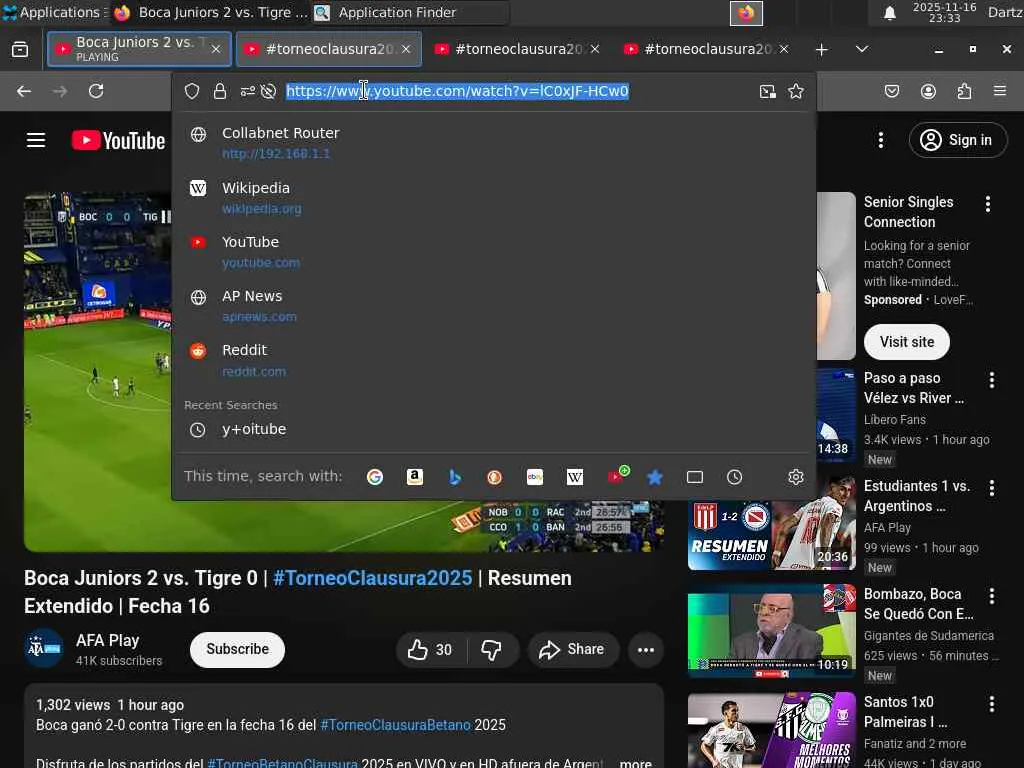Open more actions button beside Share
This screenshot has width=1024, height=768.
(x=646, y=650)
